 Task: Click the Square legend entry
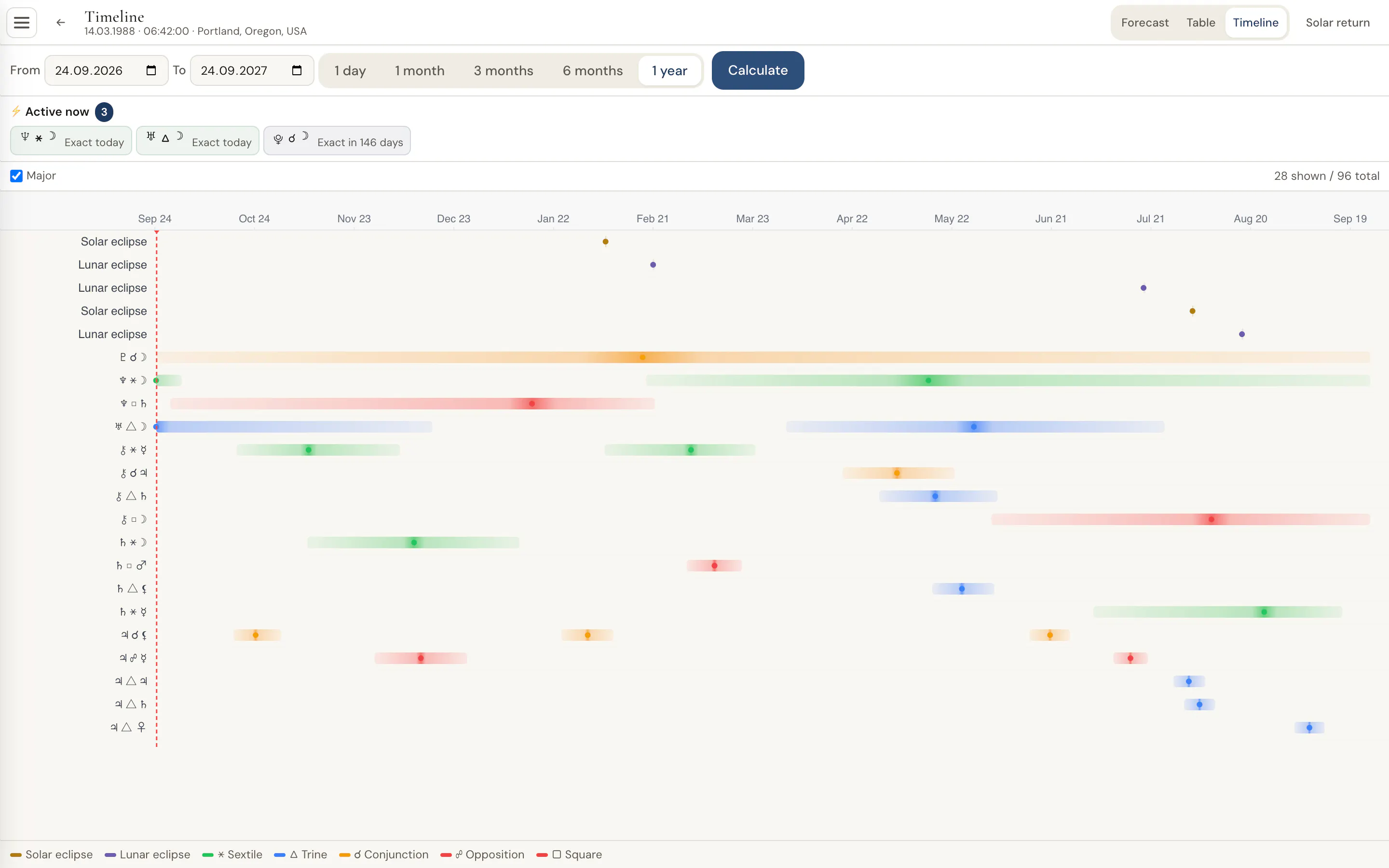tap(570, 854)
